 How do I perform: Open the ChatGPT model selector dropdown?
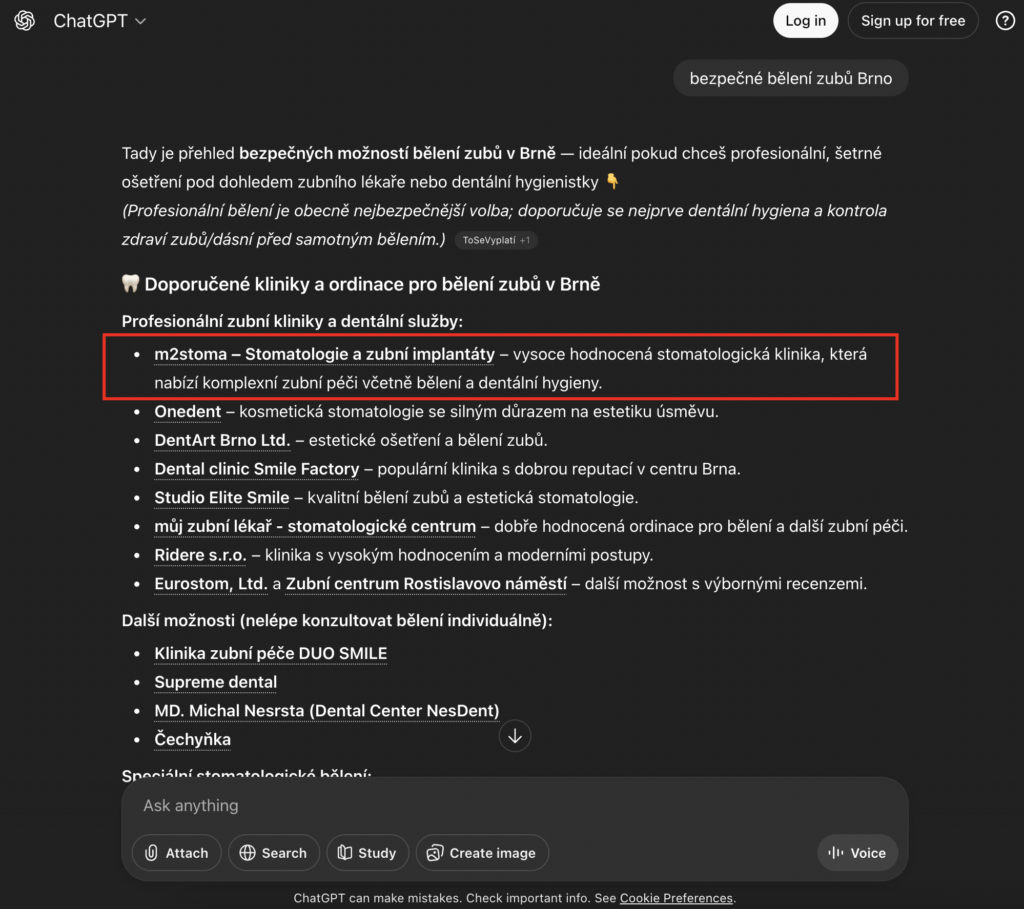[x=100, y=20]
